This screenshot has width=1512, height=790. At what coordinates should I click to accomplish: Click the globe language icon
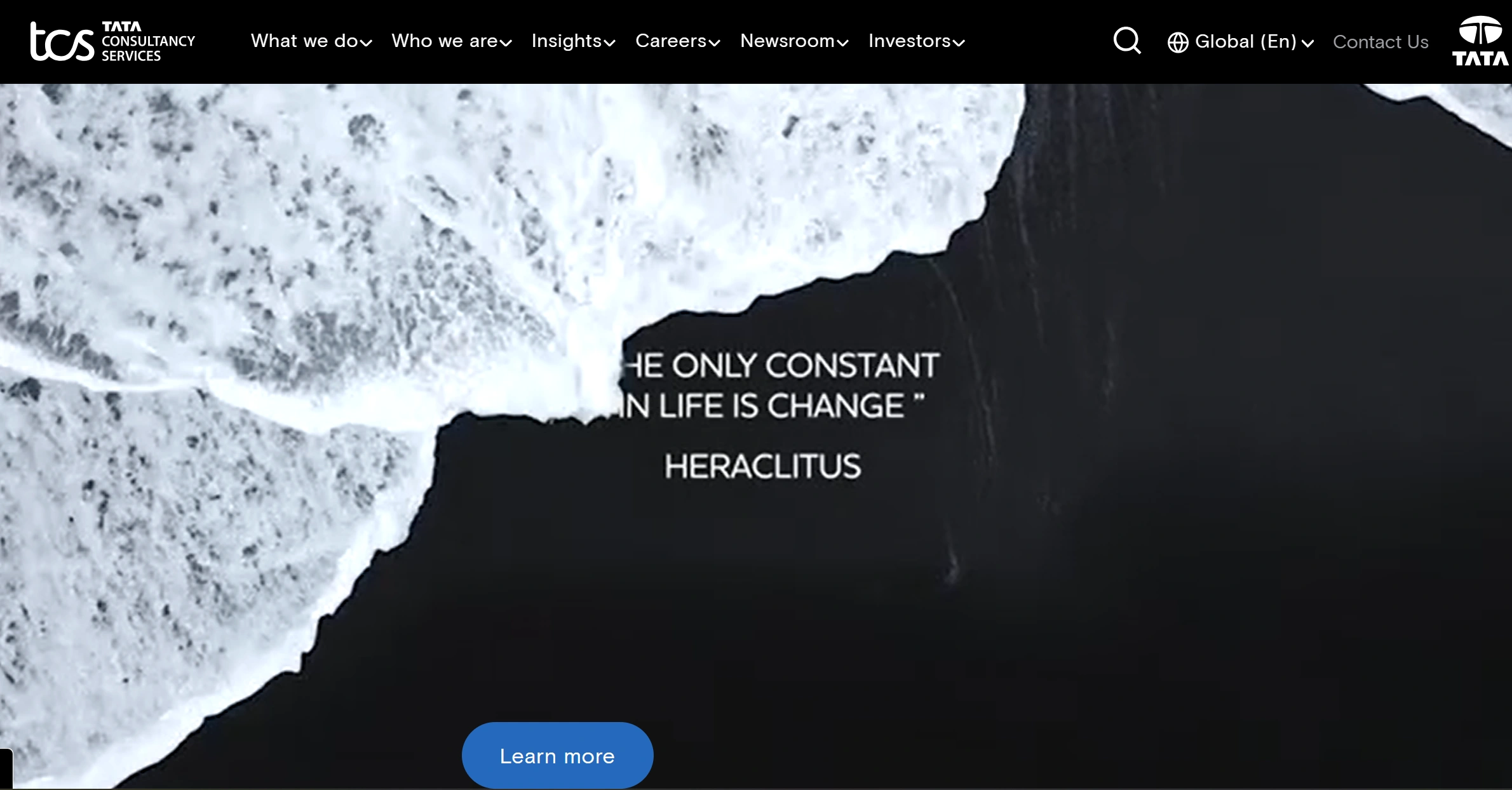tap(1178, 43)
